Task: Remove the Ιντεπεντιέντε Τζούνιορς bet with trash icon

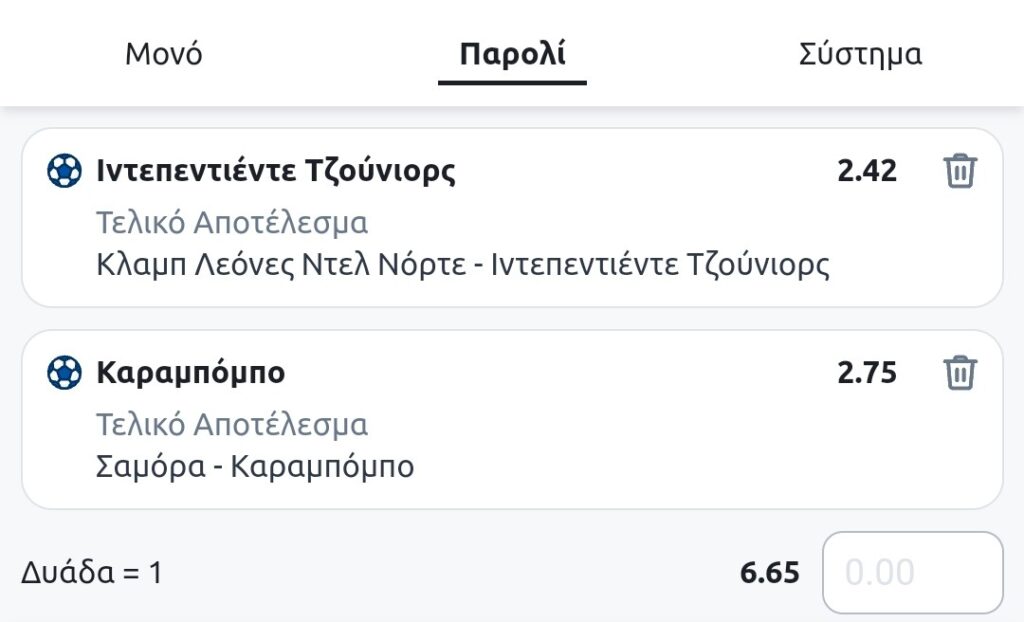Action: (959, 172)
